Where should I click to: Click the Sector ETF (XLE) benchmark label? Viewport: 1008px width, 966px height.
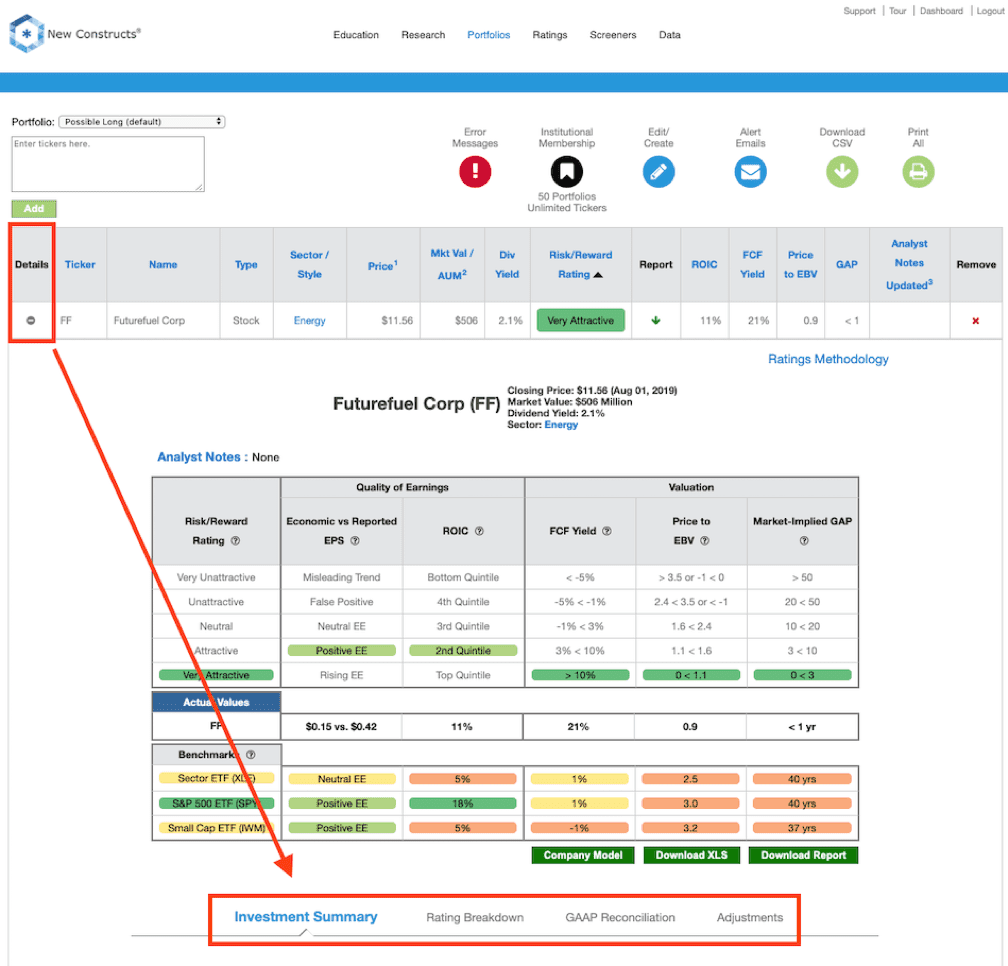pos(217,778)
